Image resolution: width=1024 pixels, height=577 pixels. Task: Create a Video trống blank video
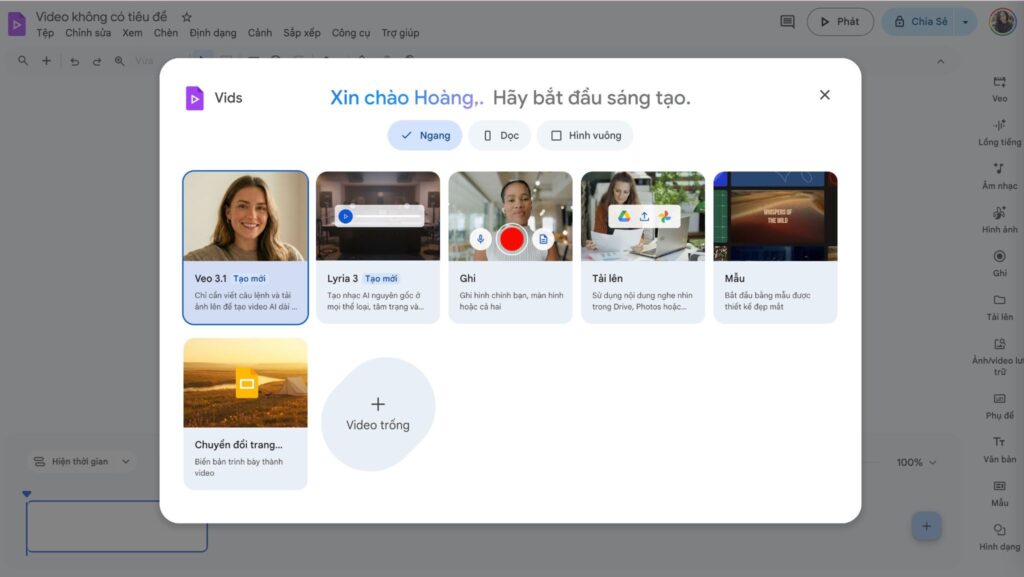378,414
